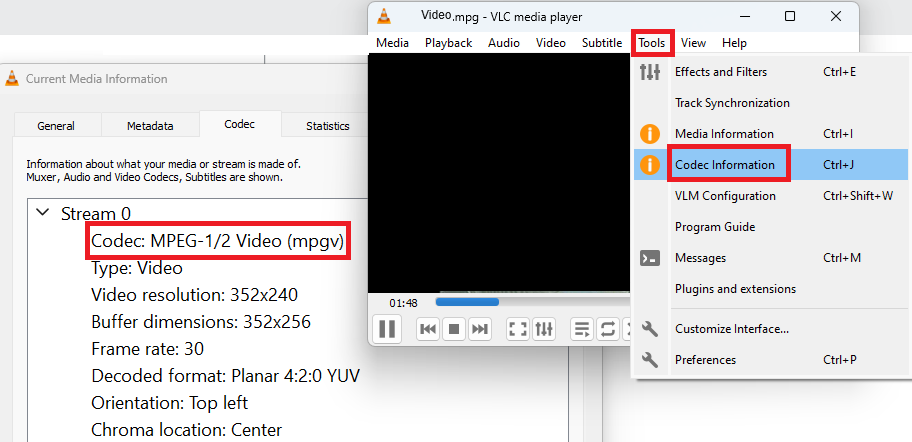The image size is (912, 442).
Task: Choose Effects and Filters from Tools menu
Action: click(772, 72)
